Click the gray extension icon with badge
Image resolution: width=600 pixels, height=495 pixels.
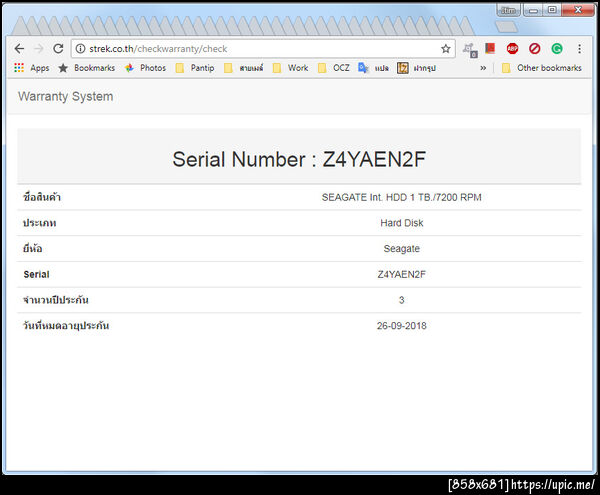(x=470, y=50)
